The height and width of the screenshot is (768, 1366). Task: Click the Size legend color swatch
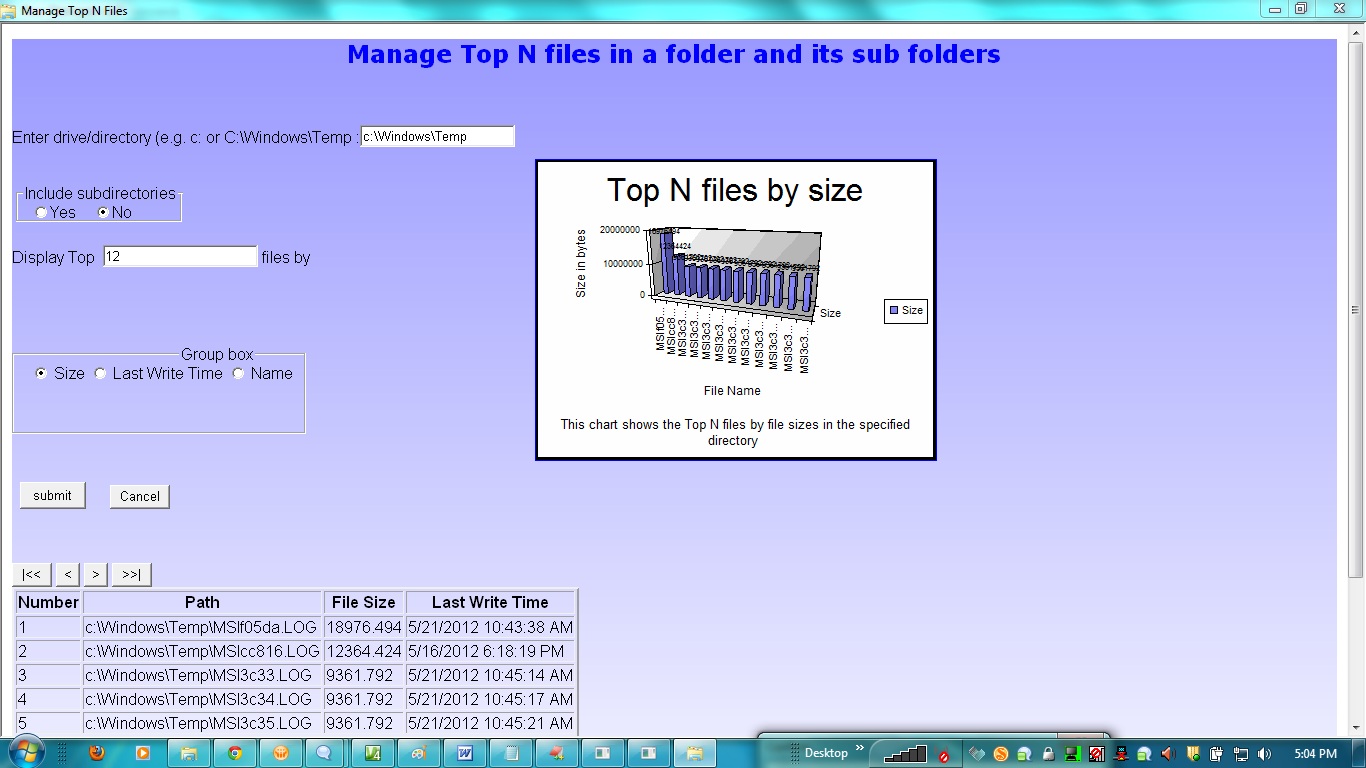tap(894, 311)
